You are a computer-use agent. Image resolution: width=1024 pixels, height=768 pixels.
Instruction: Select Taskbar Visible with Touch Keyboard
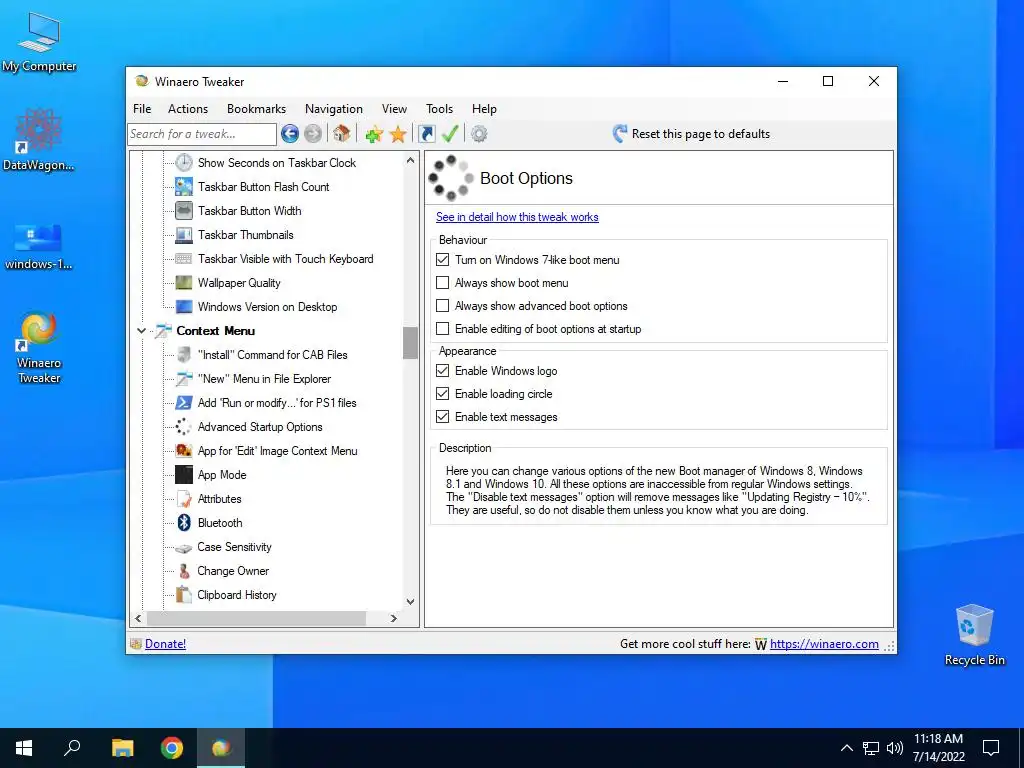285,259
